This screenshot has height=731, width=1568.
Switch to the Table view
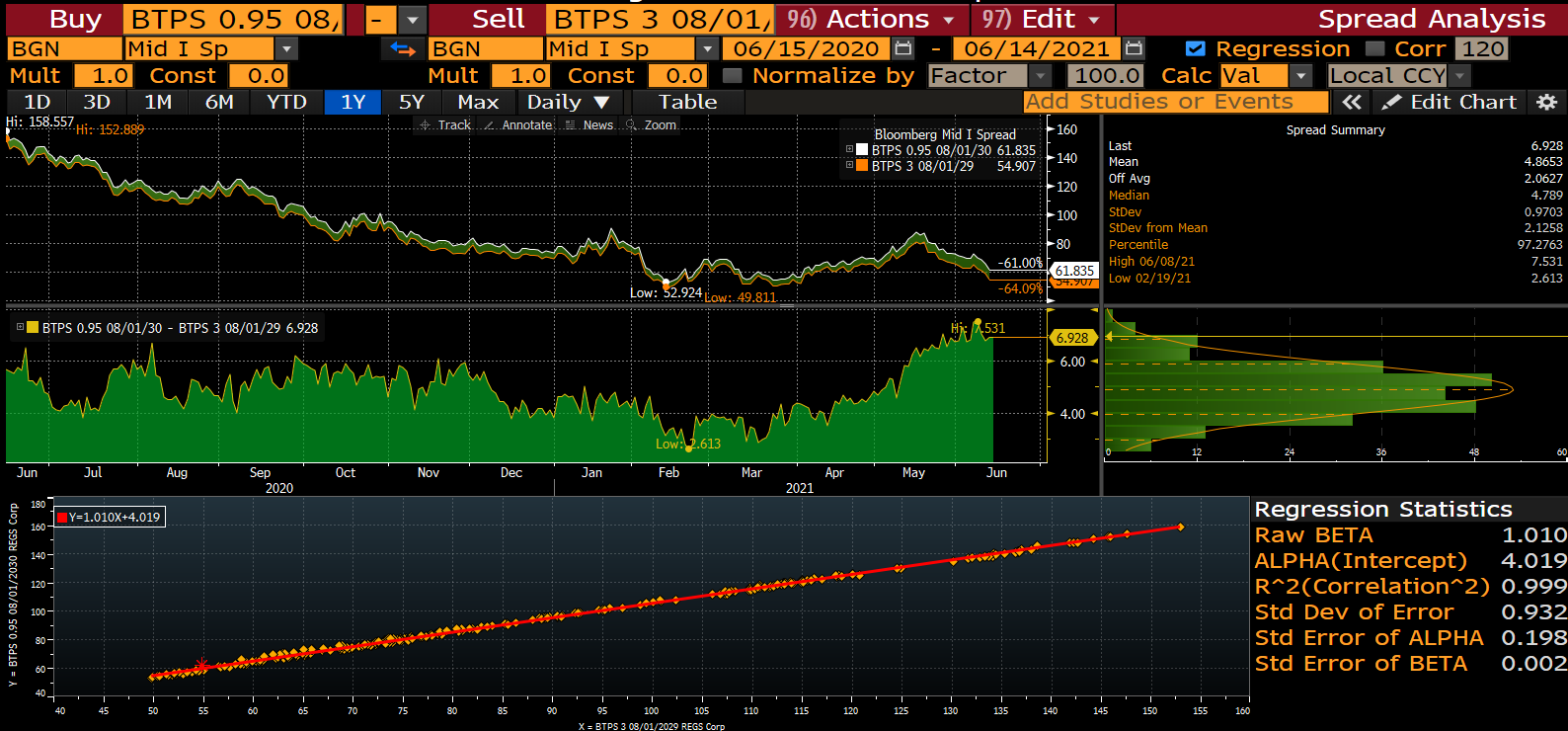(x=688, y=102)
